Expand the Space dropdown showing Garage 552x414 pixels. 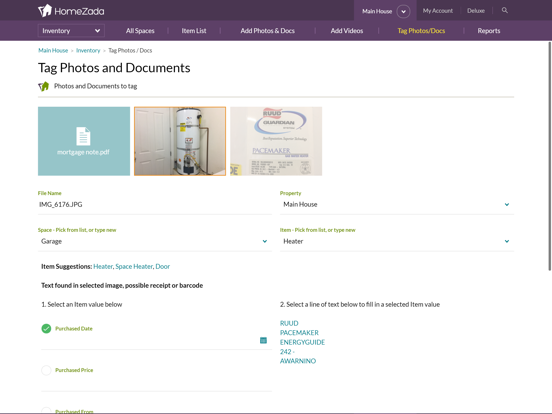[155, 242]
